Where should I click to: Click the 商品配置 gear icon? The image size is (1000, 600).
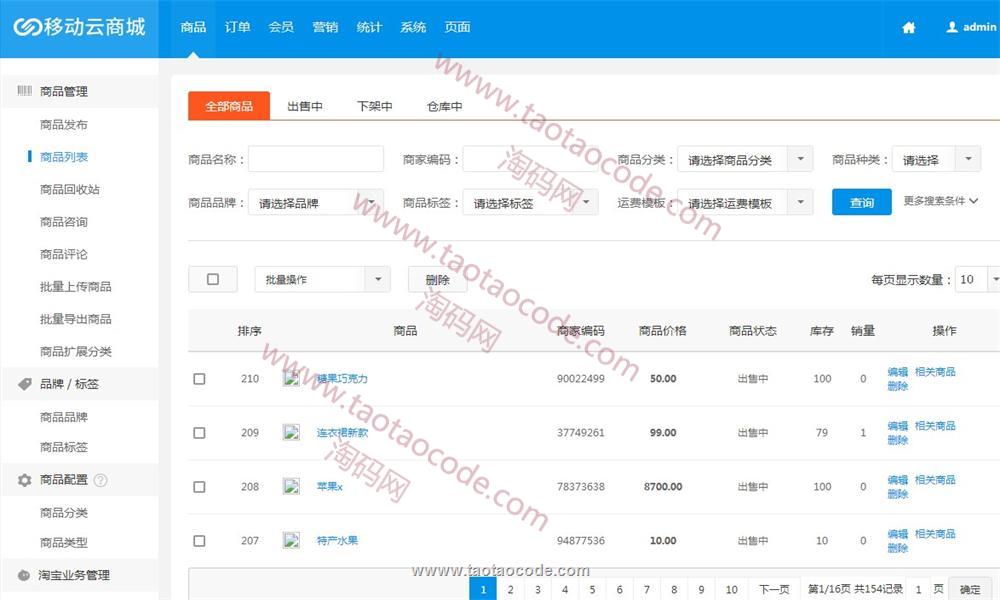pyautogui.click(x=24, y=480)
